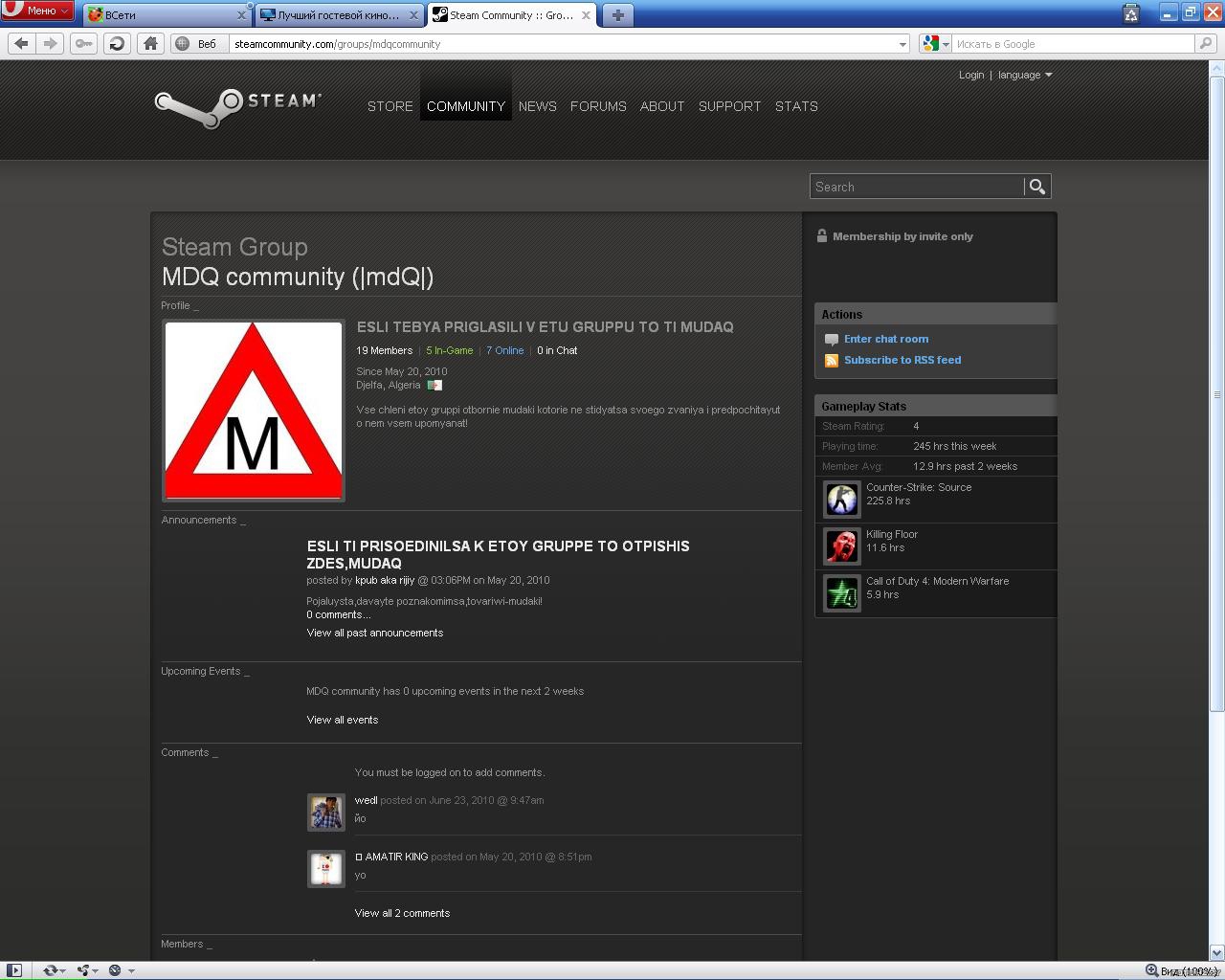
Task: Click the 5 In-Game link
Action: coord(450,350)
